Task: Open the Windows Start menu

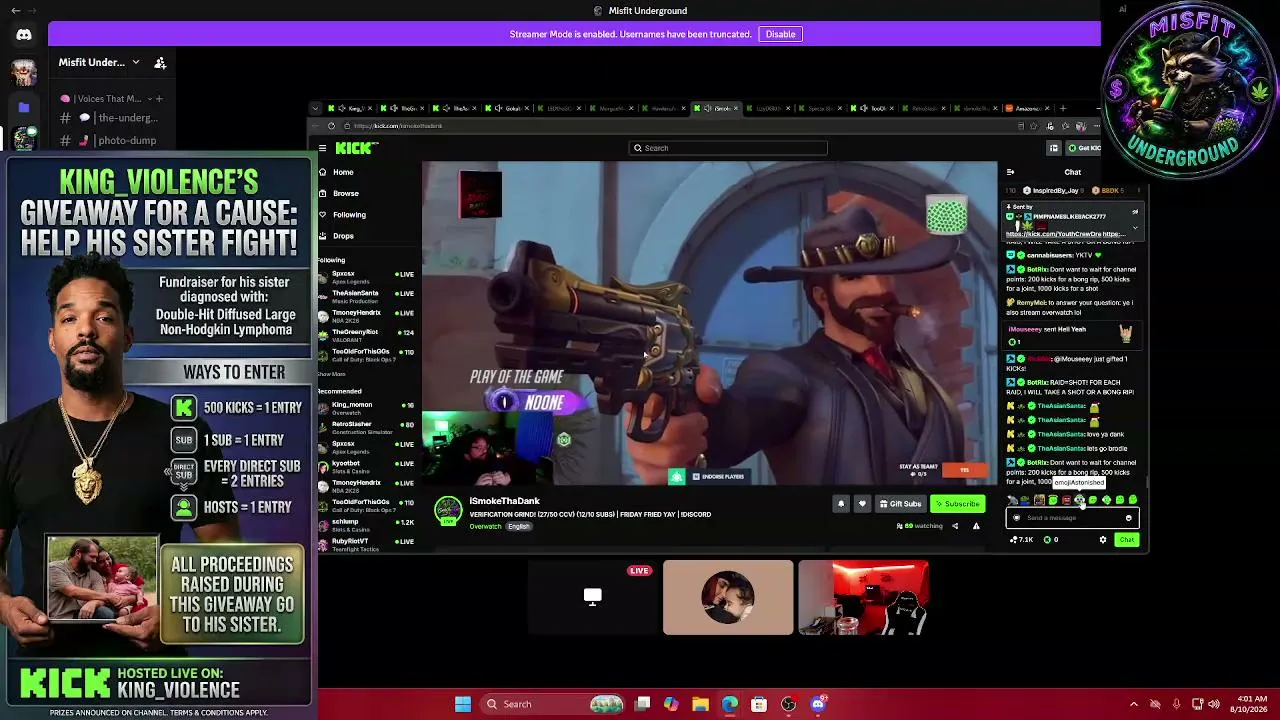Action: tap(463, 704)
